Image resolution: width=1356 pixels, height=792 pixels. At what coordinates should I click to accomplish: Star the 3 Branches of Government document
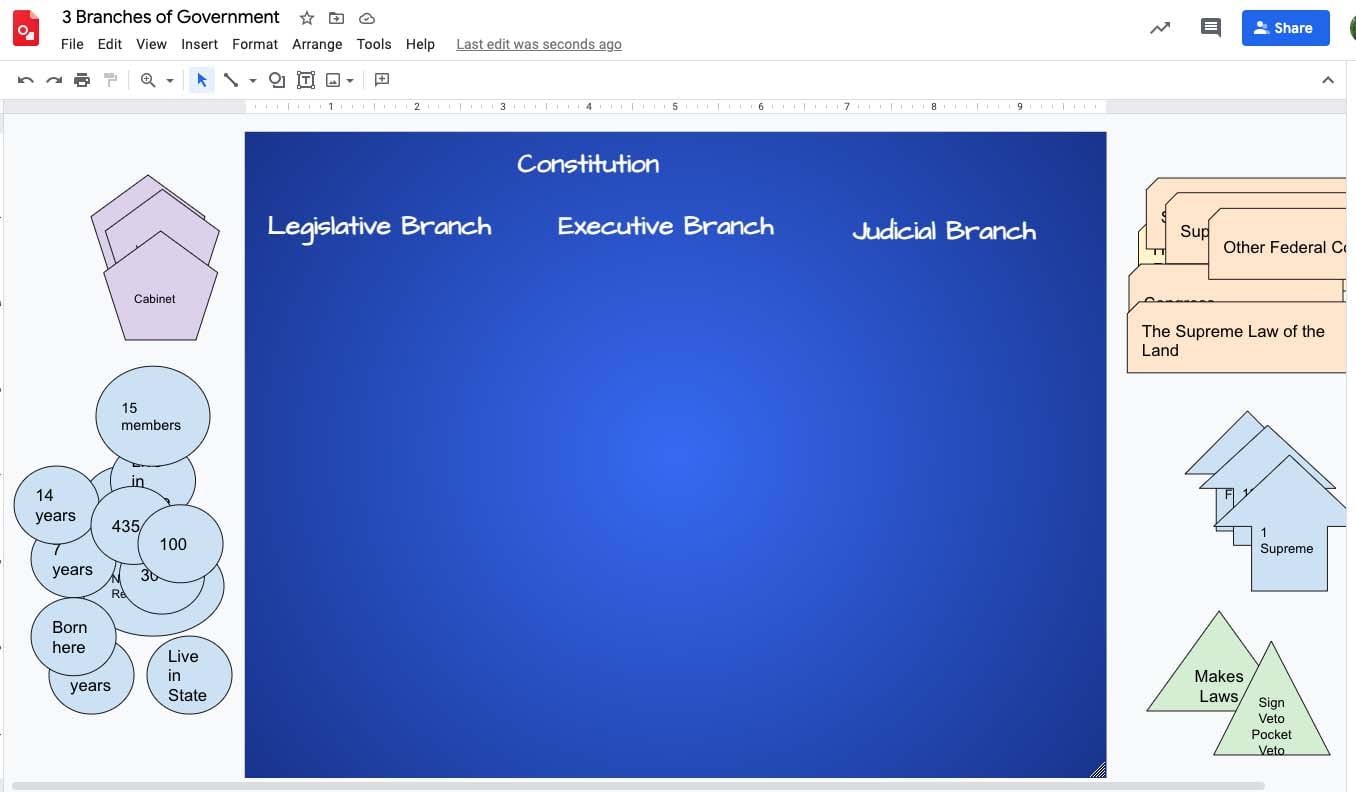[x=307, y=18]
